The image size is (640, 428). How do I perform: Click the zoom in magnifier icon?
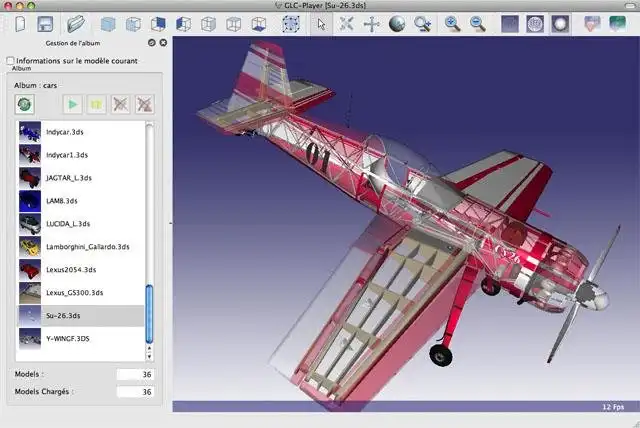452,24
